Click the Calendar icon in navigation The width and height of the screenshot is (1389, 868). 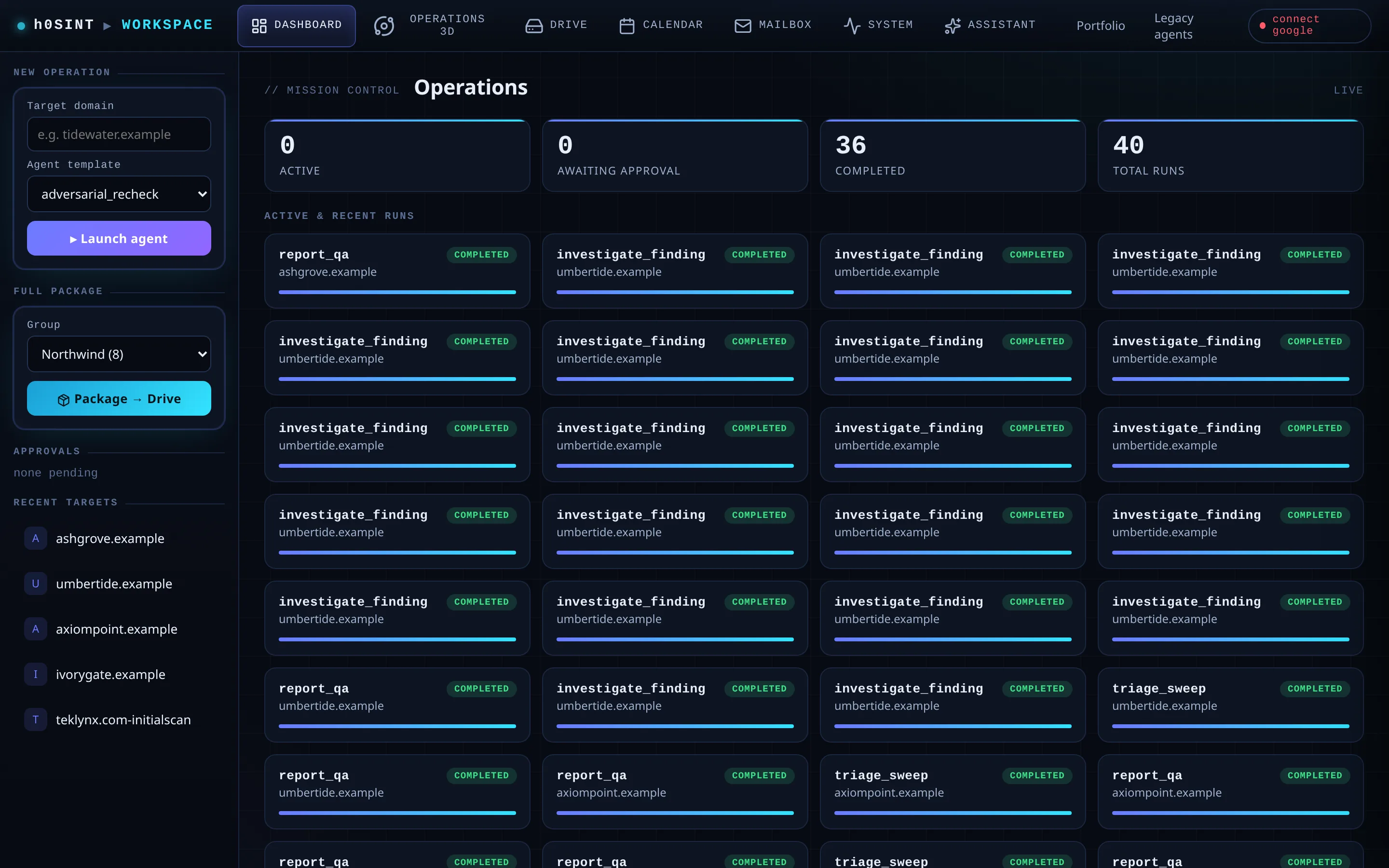pyautogui.click(x=627, y=25)
